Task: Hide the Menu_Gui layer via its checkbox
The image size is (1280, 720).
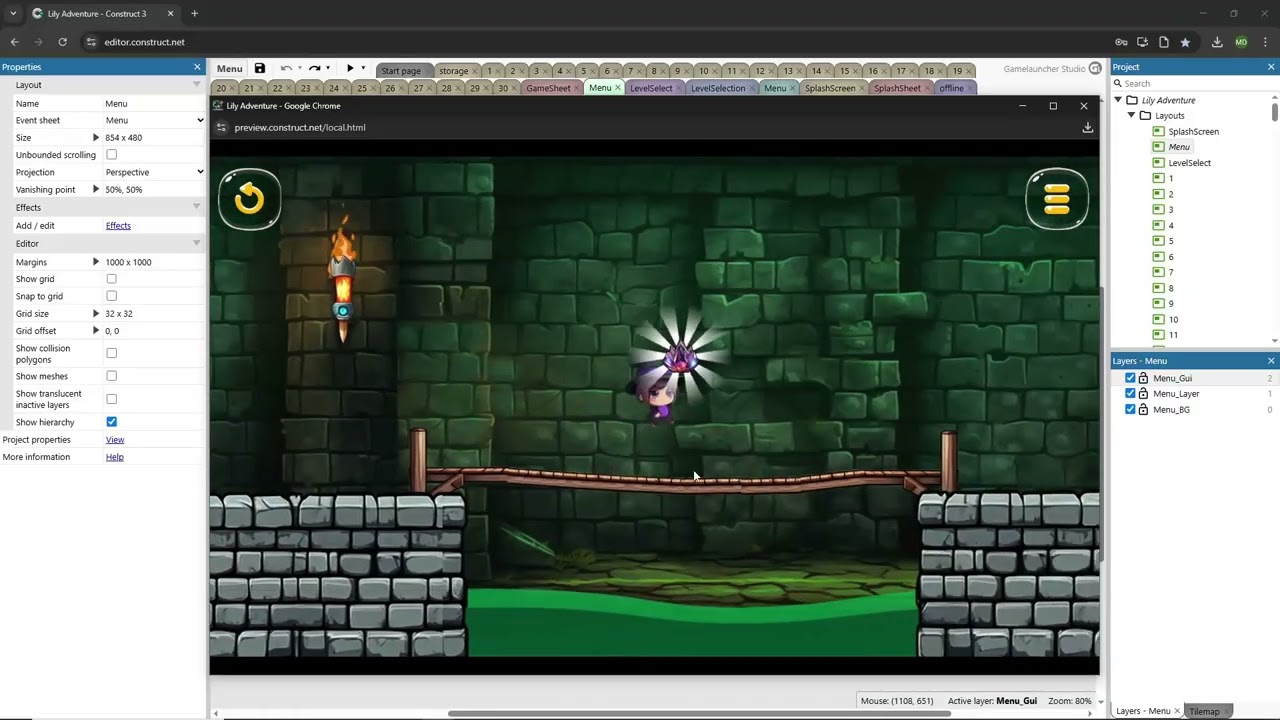Action: tap(1130, 378)
